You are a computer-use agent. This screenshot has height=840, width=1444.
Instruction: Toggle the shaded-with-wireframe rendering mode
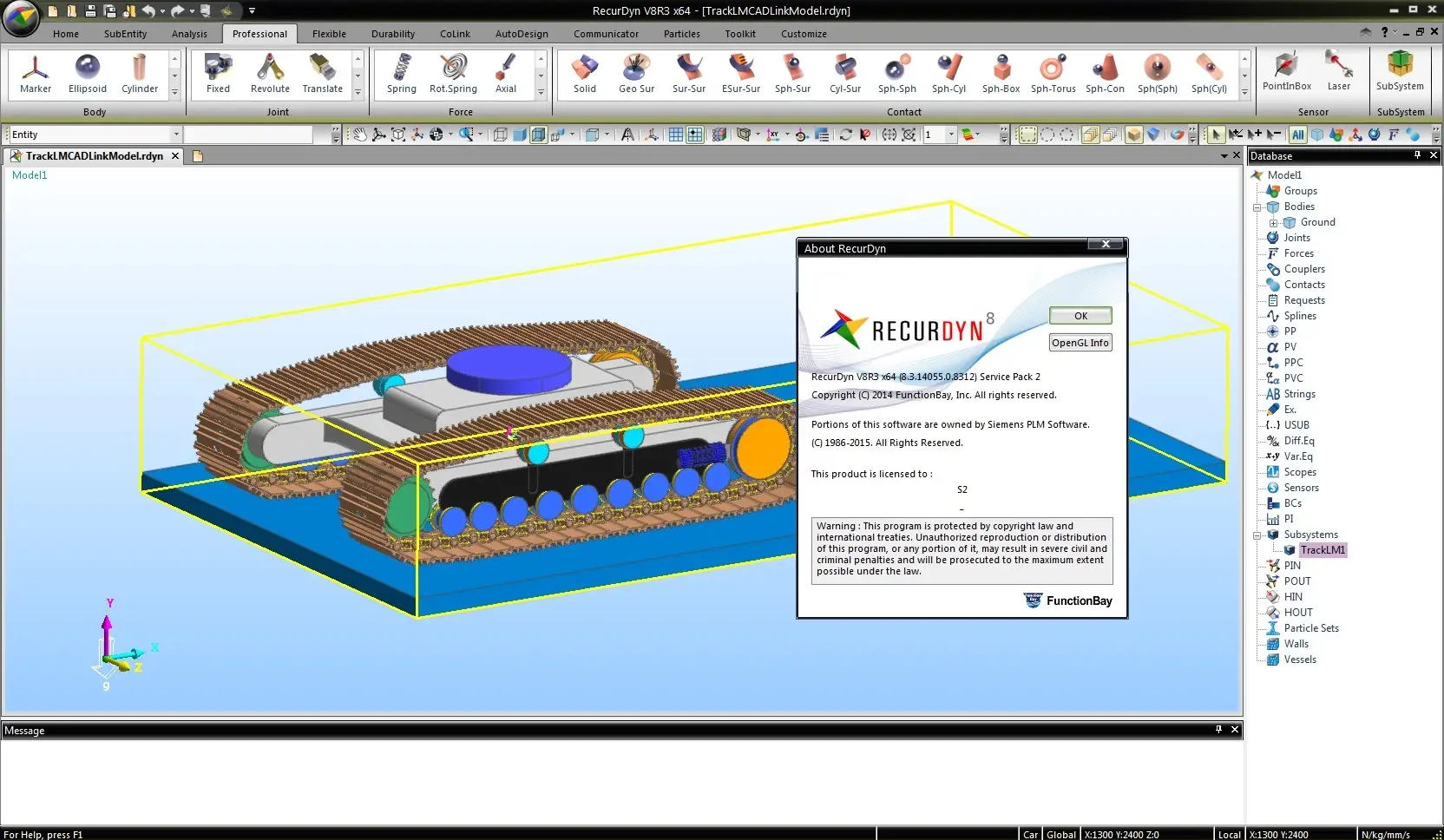coord(538,135)
